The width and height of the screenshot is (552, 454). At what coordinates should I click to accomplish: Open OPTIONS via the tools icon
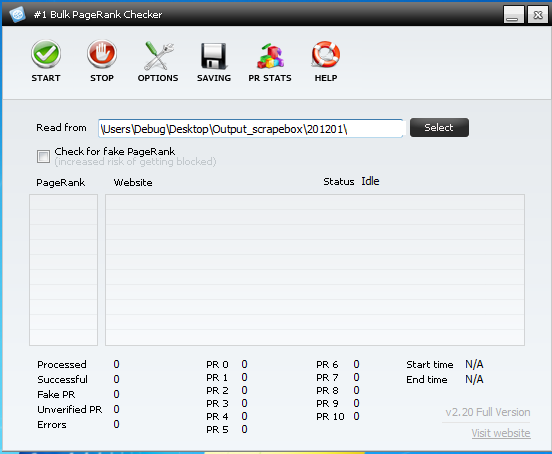(158, 55)
